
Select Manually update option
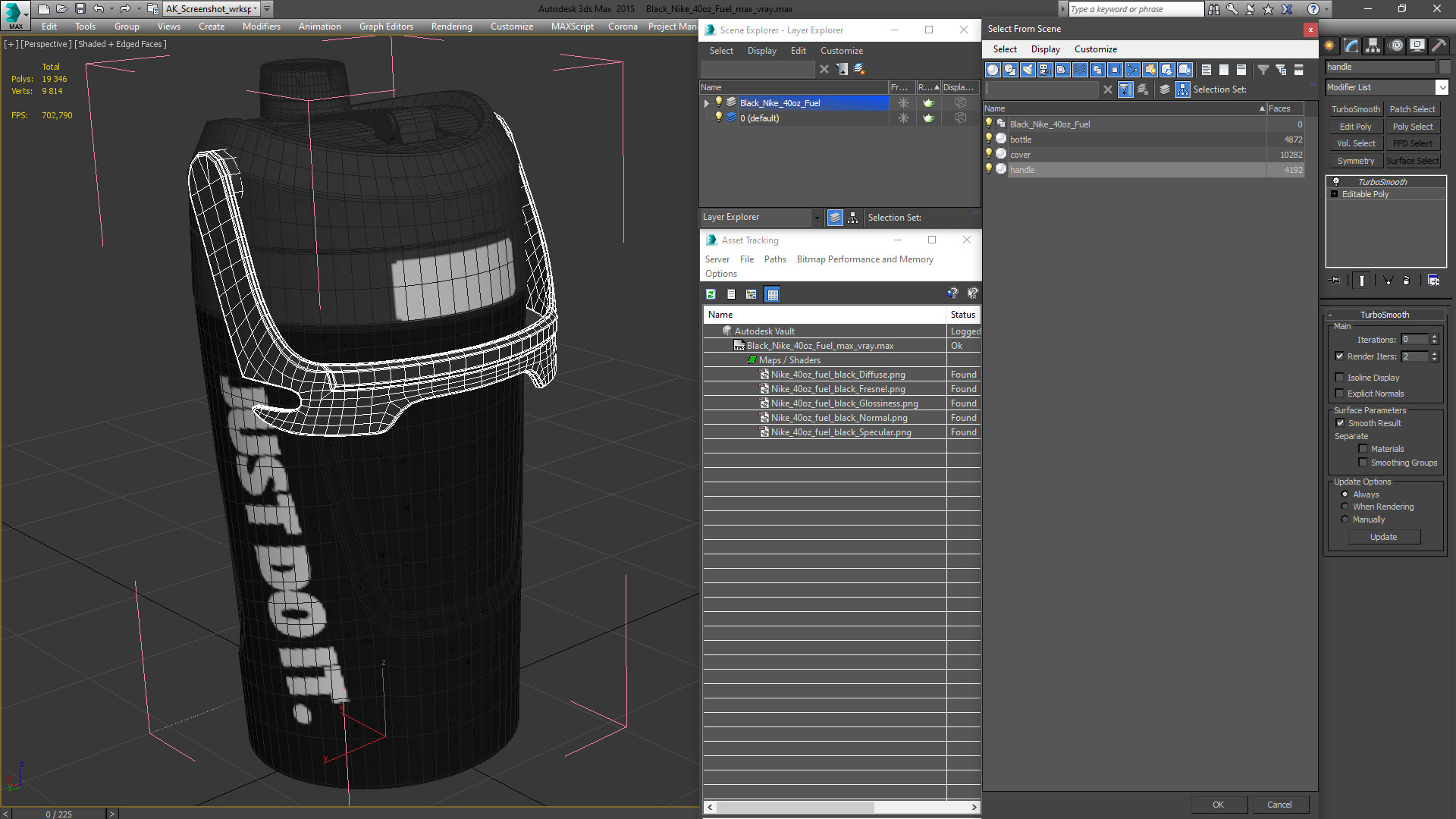[x=1345, y=519]
